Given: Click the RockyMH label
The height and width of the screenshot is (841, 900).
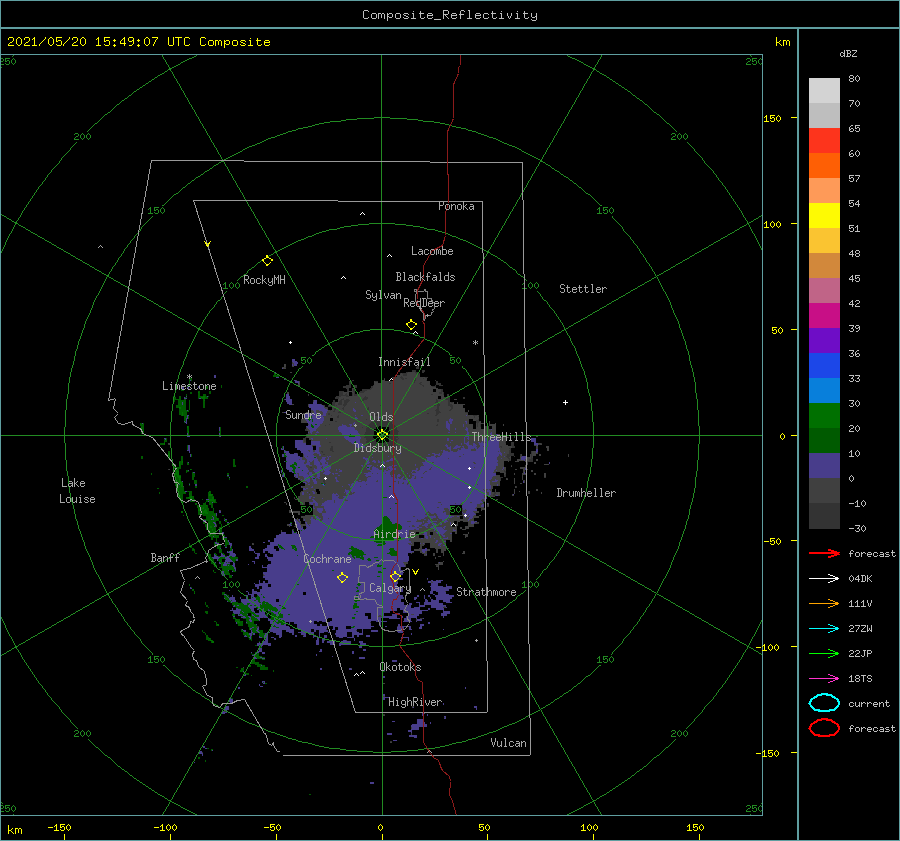Looking at the screenshot, I should (x=264, y=280).
